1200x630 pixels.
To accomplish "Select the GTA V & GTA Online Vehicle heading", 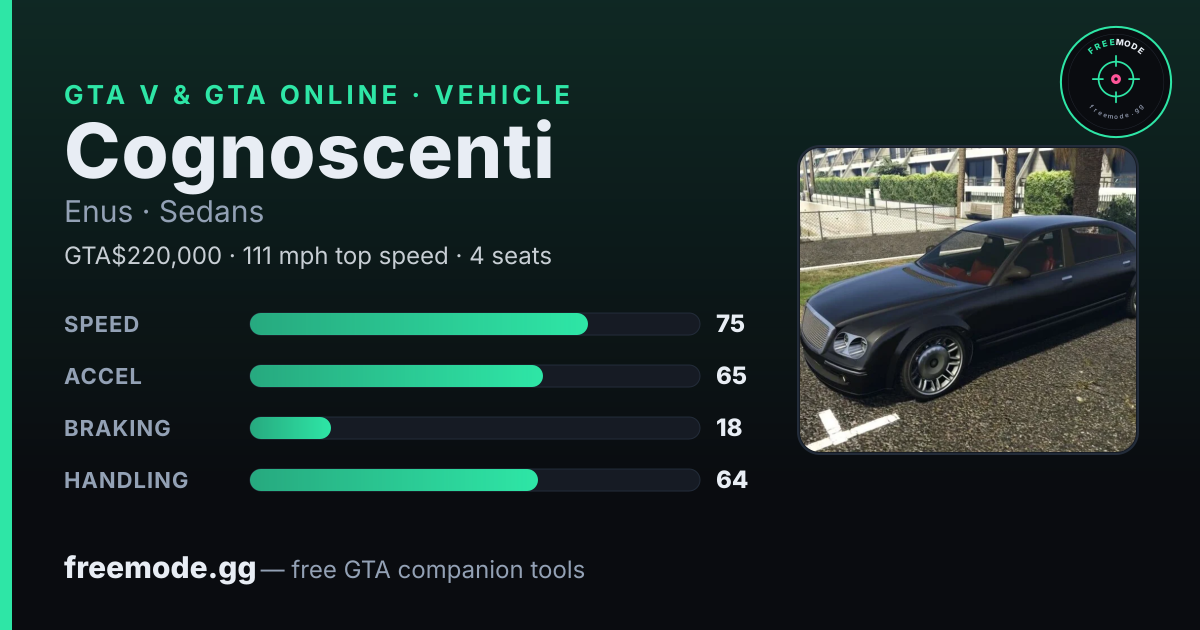I will pos(318,95).
